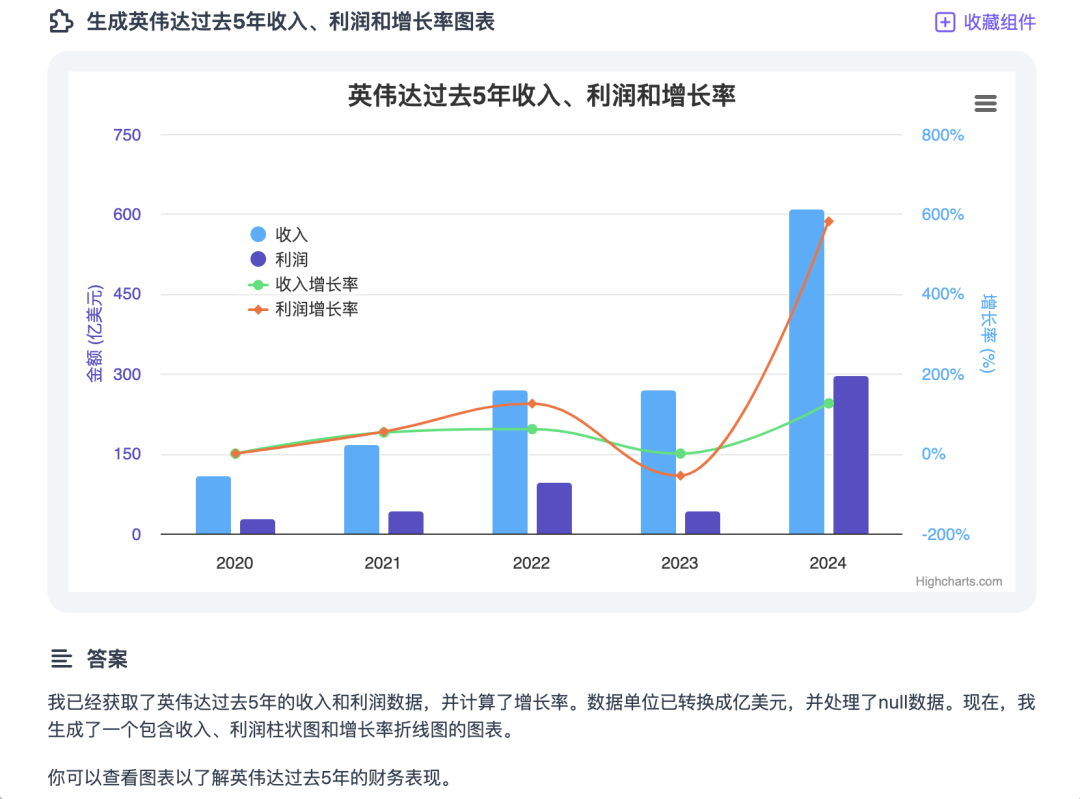Click the 2020 收入 blue bar
The image size is (1080, 799).
[214, 505]
